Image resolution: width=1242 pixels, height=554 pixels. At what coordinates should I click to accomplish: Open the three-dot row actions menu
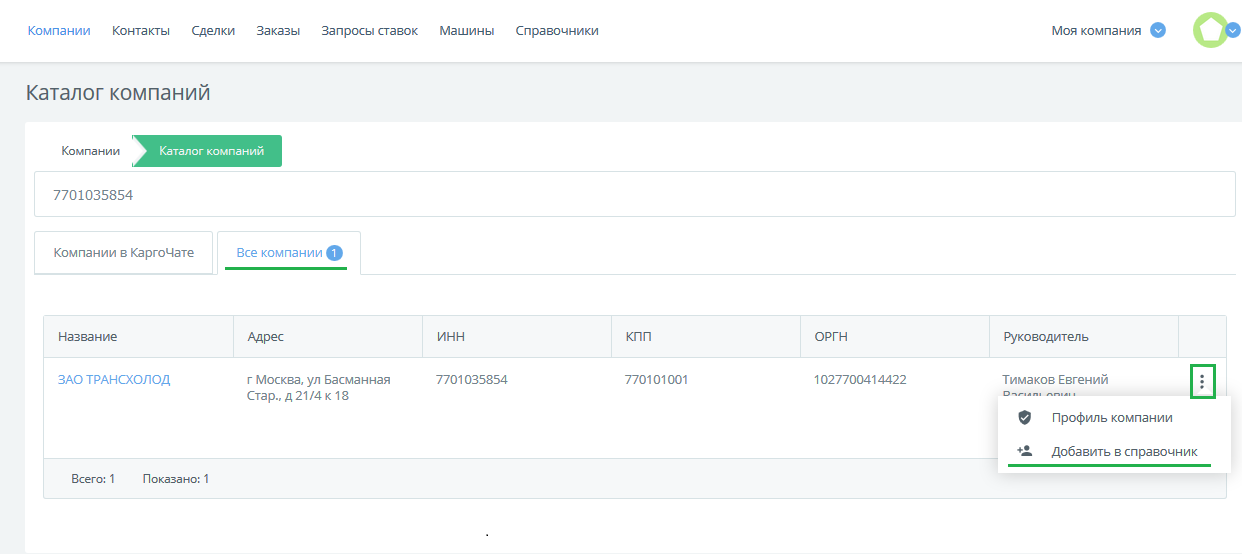pyautogui.click(x=1202, y=382)
